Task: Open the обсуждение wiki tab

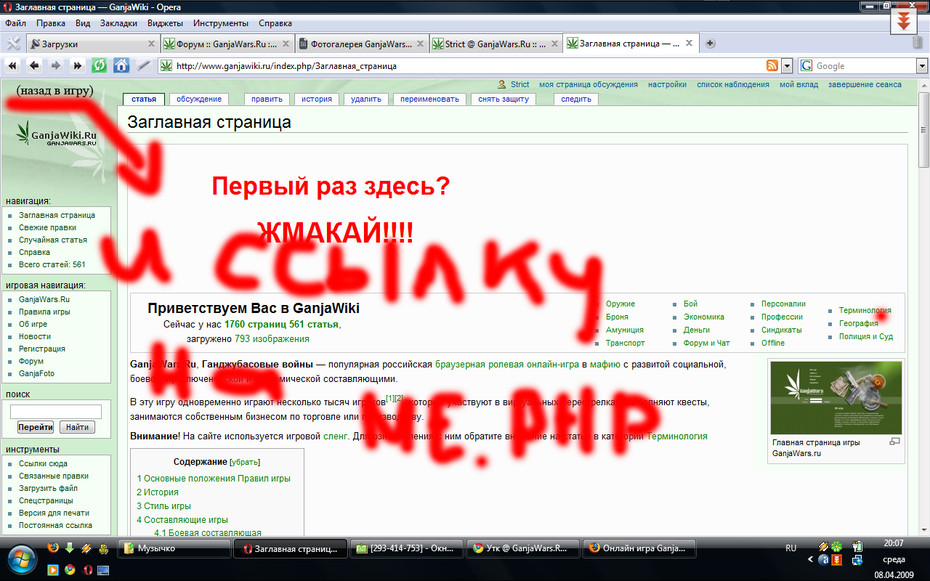Action: coord(199,99)
